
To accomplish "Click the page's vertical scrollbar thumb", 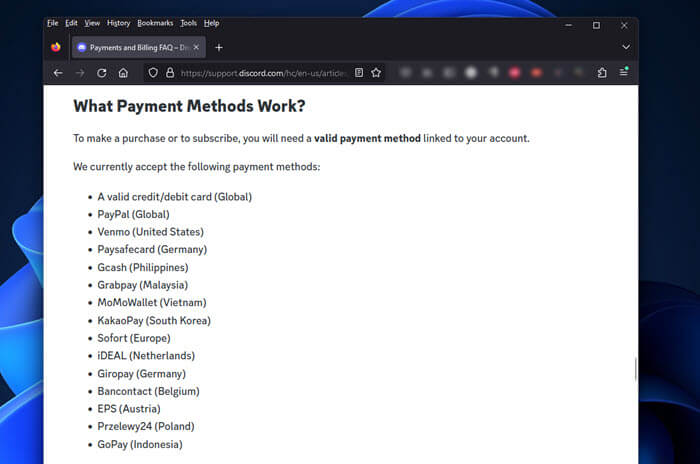I will pos(636,369).
